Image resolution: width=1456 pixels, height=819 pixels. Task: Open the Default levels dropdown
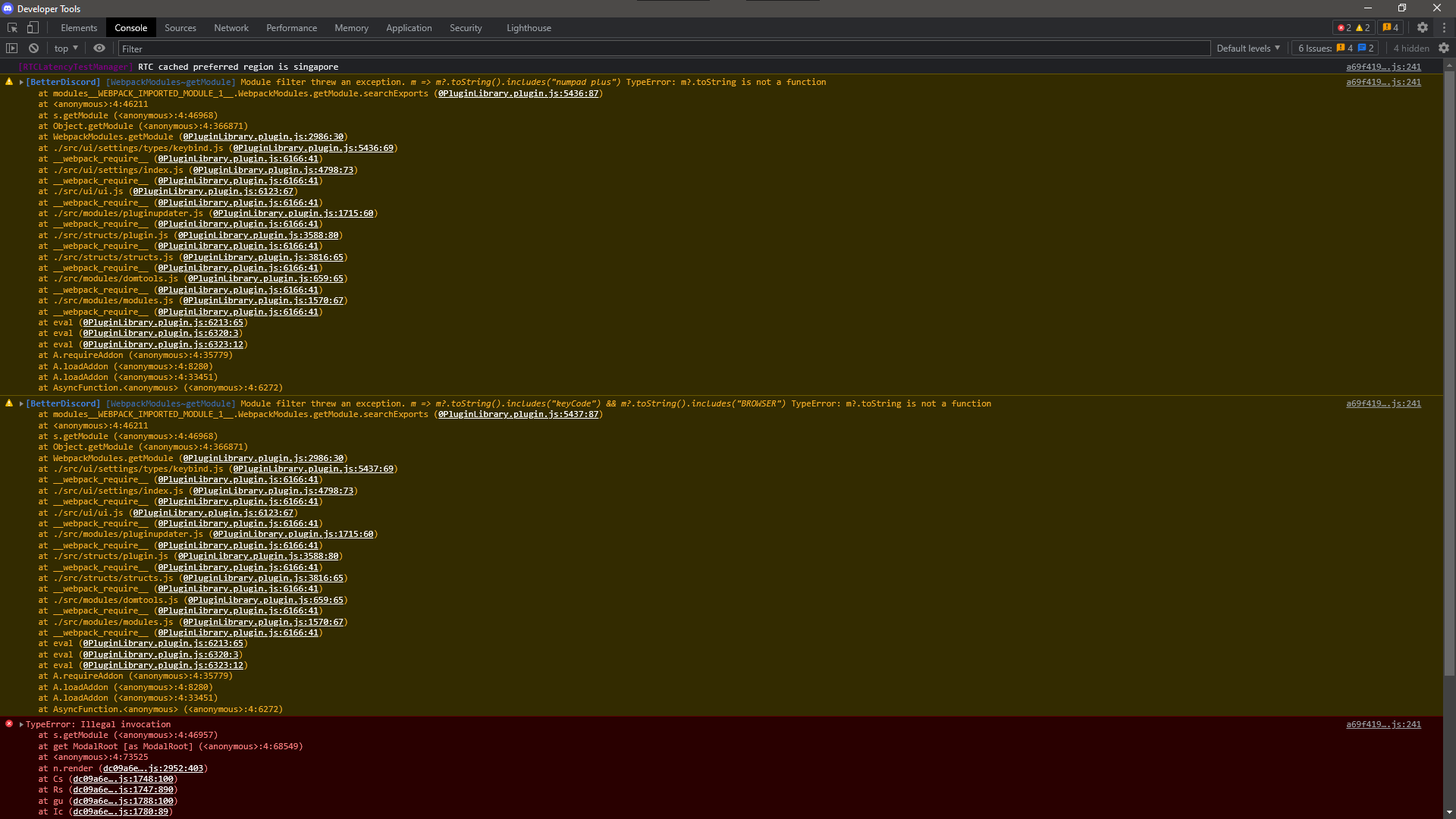click(x=1248, y=49)
